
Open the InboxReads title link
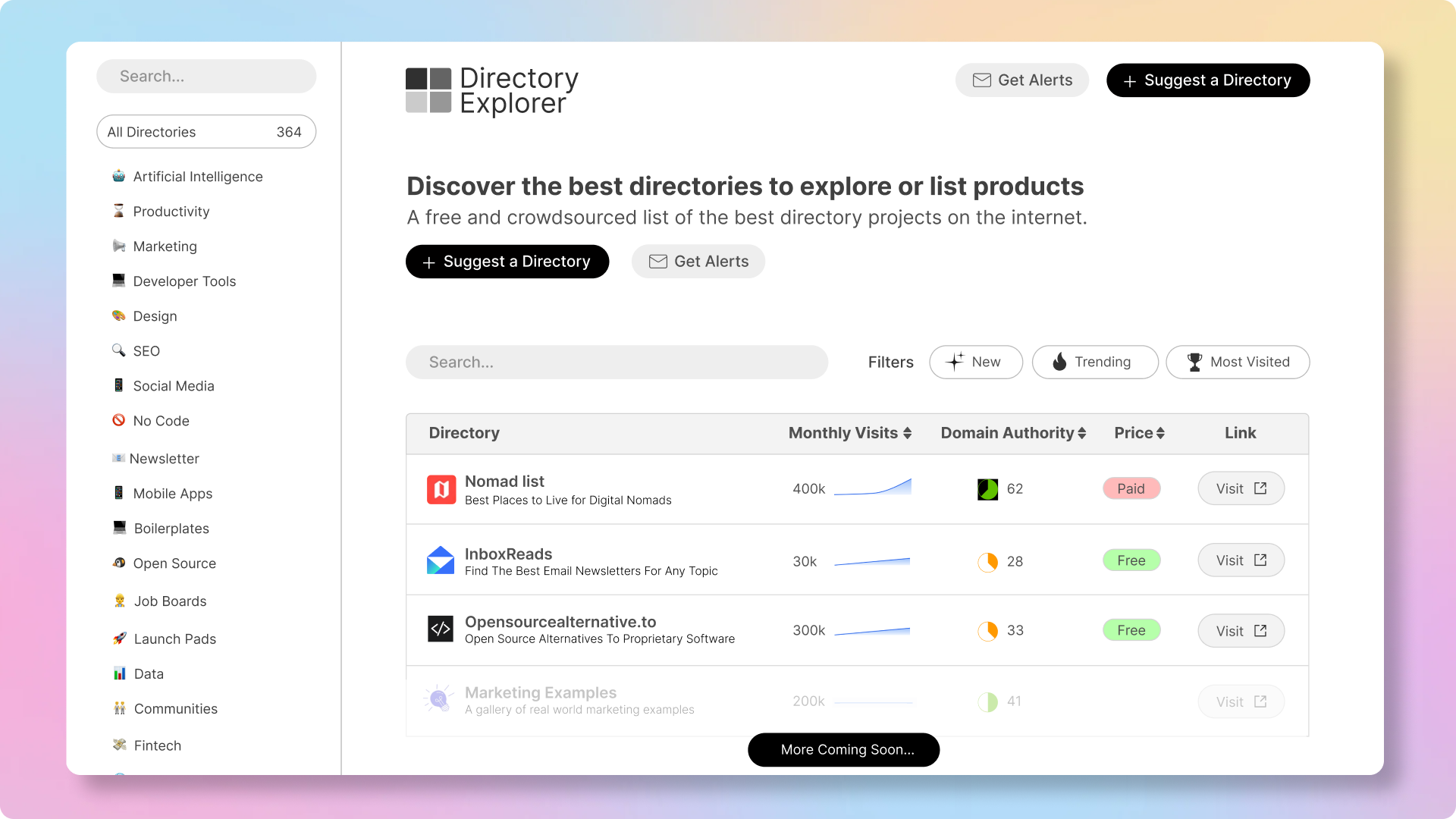(x=508, y=554)
